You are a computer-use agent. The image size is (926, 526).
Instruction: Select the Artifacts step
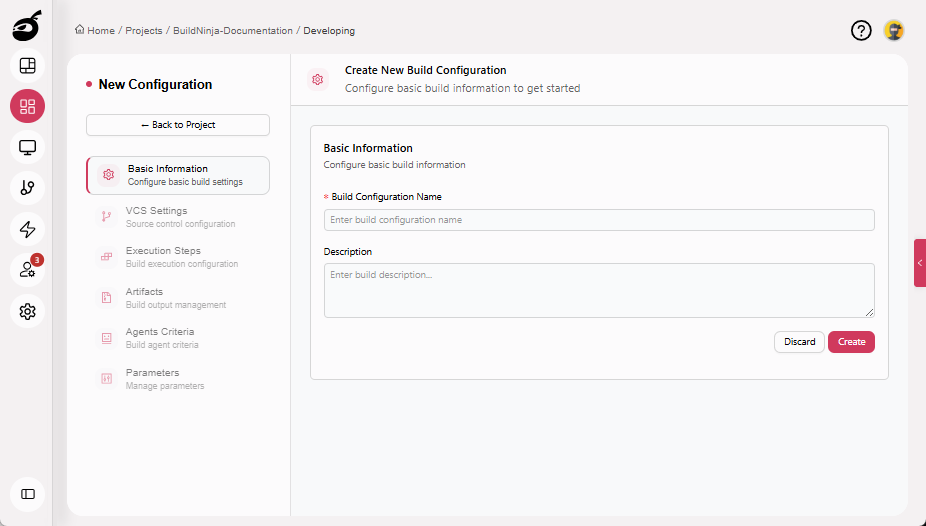pos(178,298)
